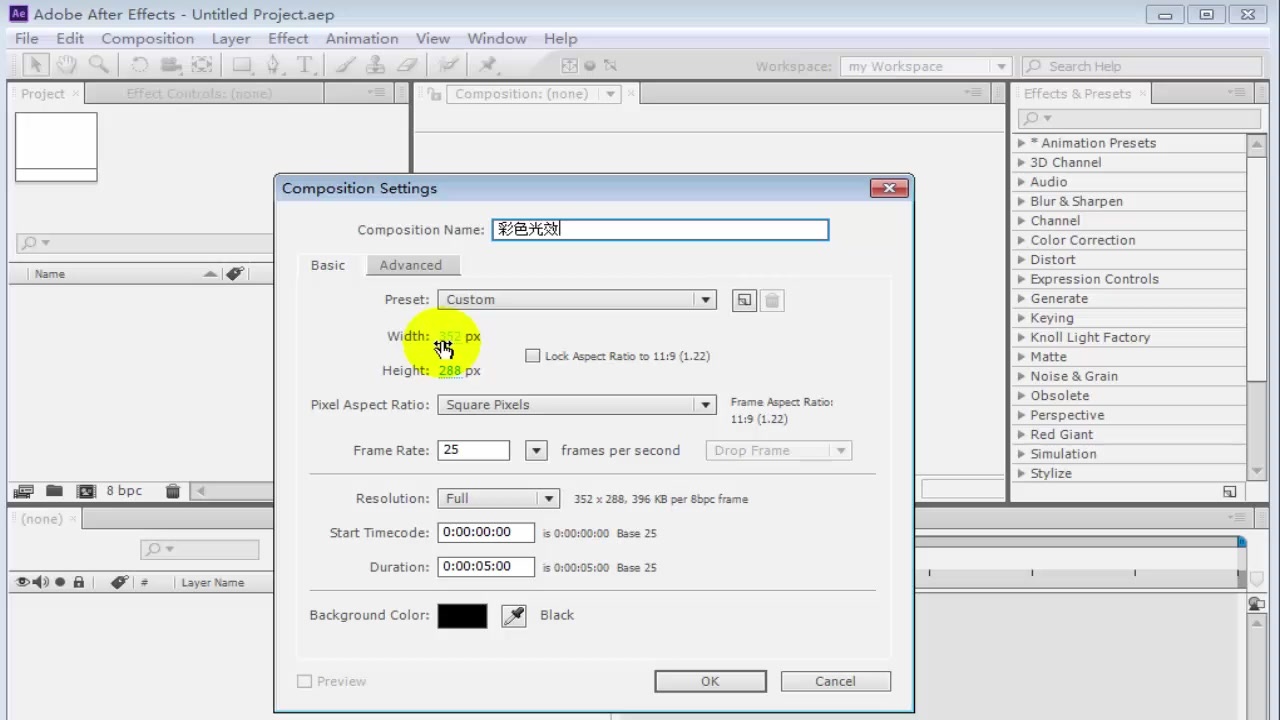Click the OK button

point(710,681)
